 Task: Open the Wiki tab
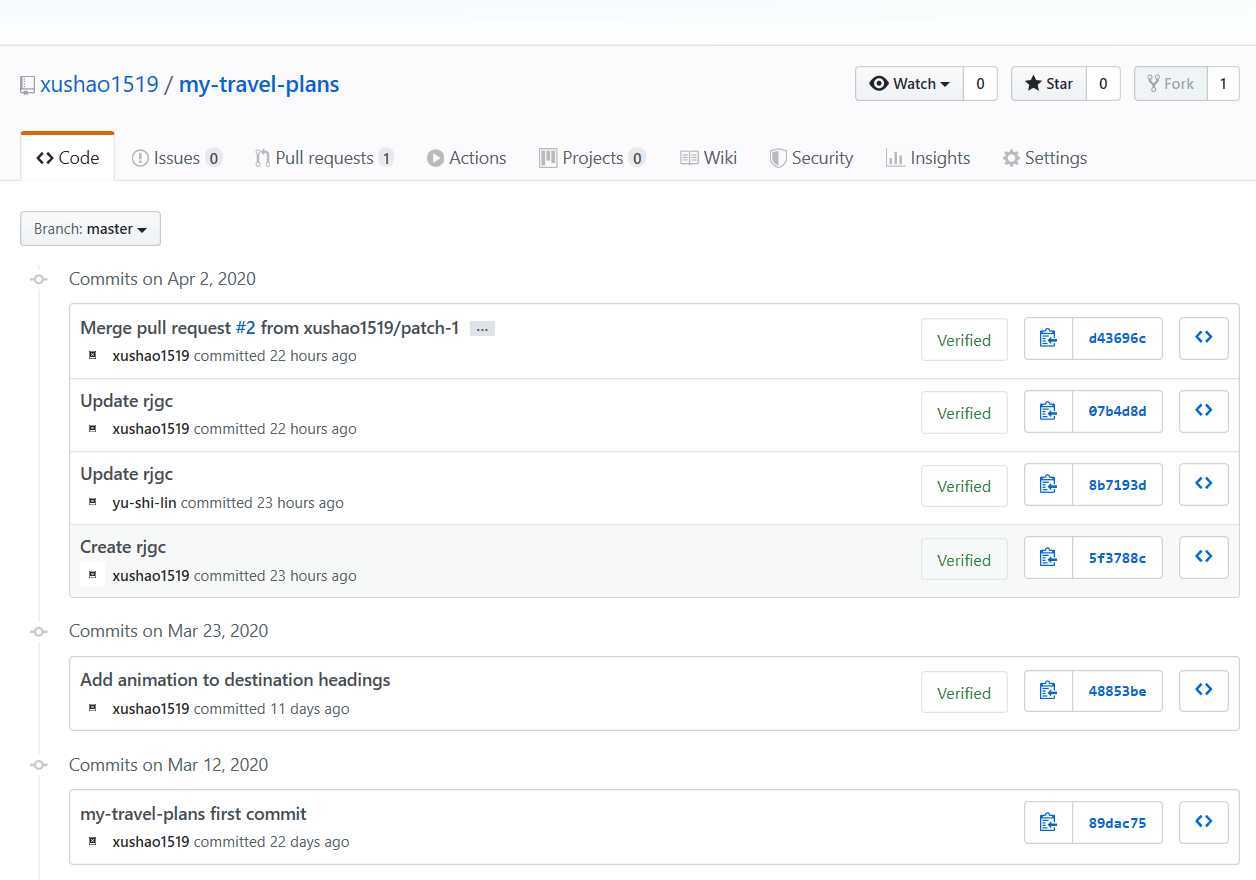(x=708, y=157)
